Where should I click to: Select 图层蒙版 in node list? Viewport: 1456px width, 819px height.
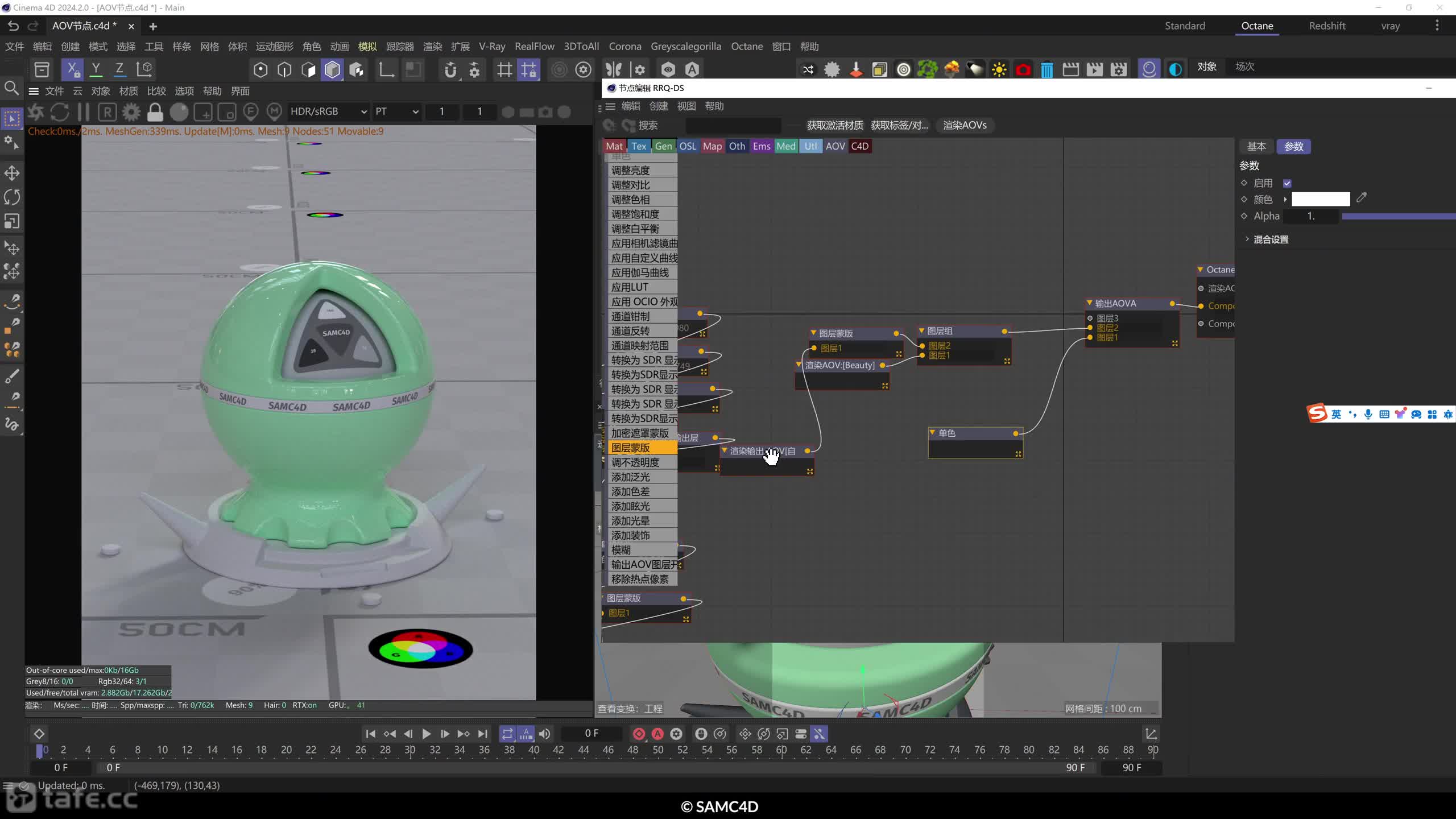pyautogui.click(x=643, y=448)
